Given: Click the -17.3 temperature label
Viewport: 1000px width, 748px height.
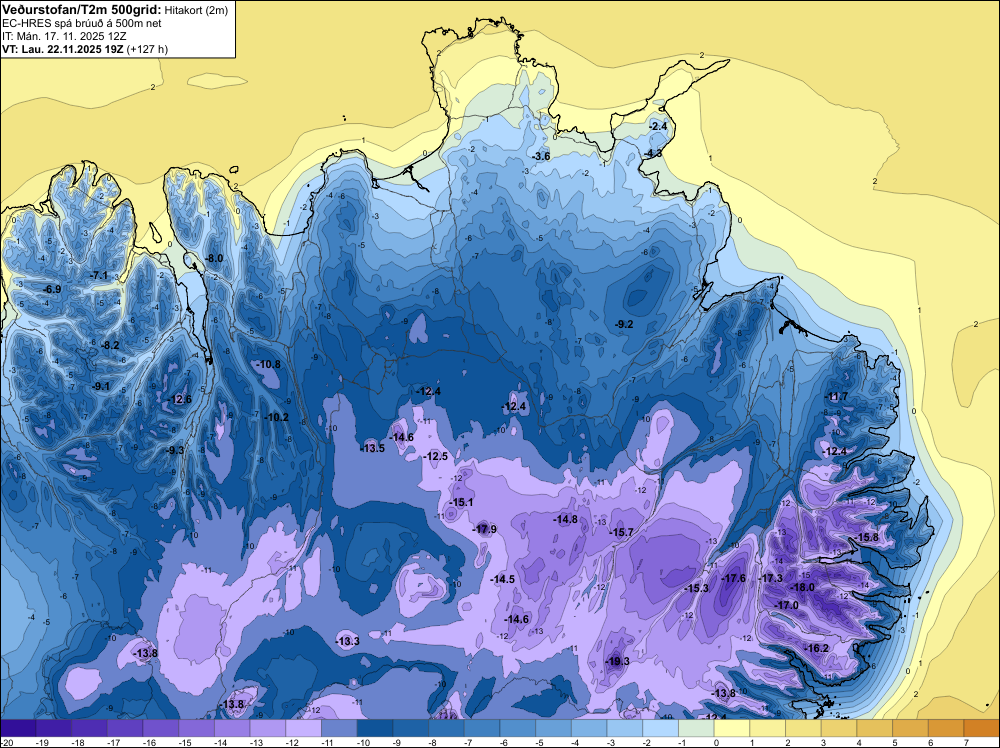Looking at the screenshot, I should [771, 578].
